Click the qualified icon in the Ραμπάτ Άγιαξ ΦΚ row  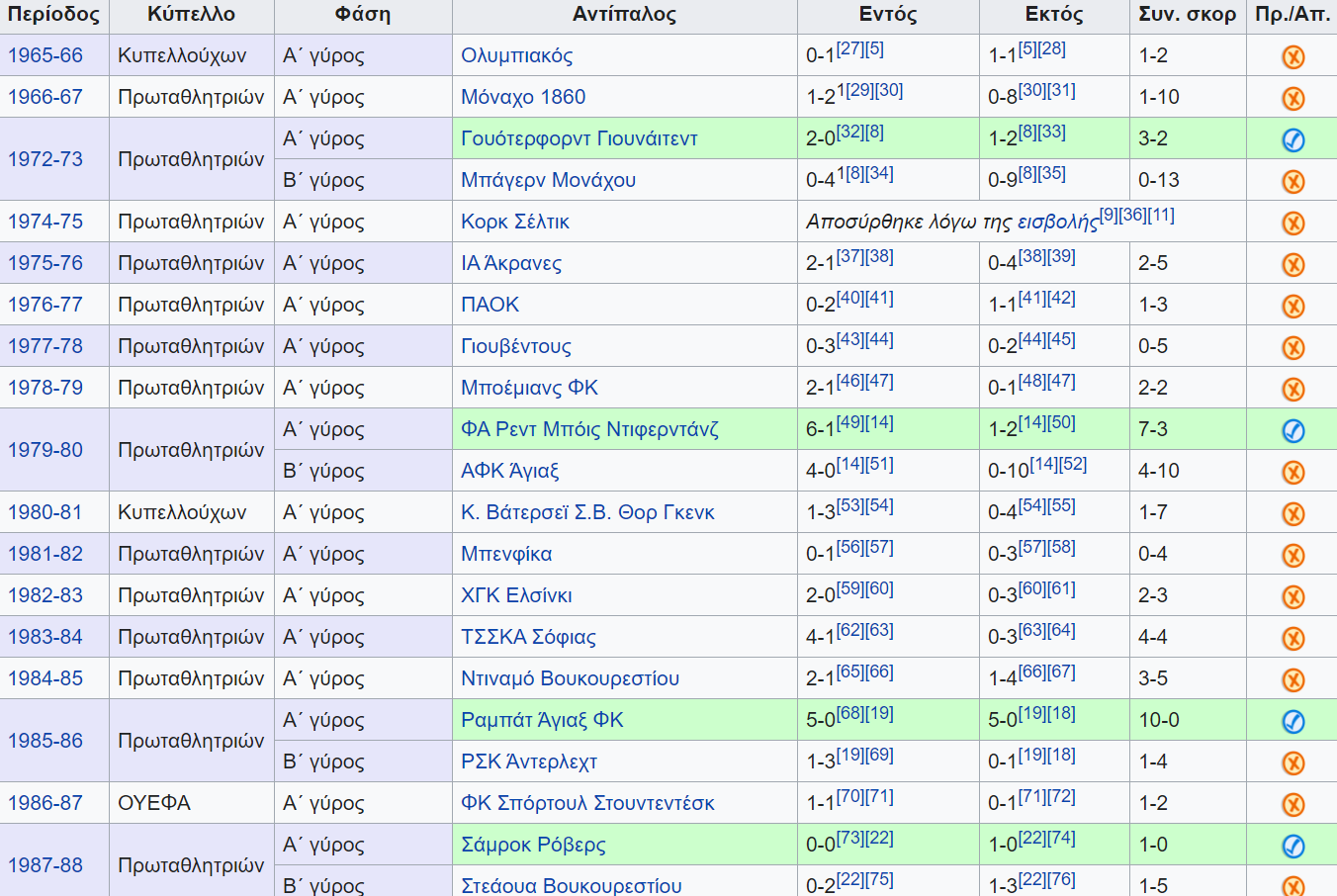[1292, 721]
